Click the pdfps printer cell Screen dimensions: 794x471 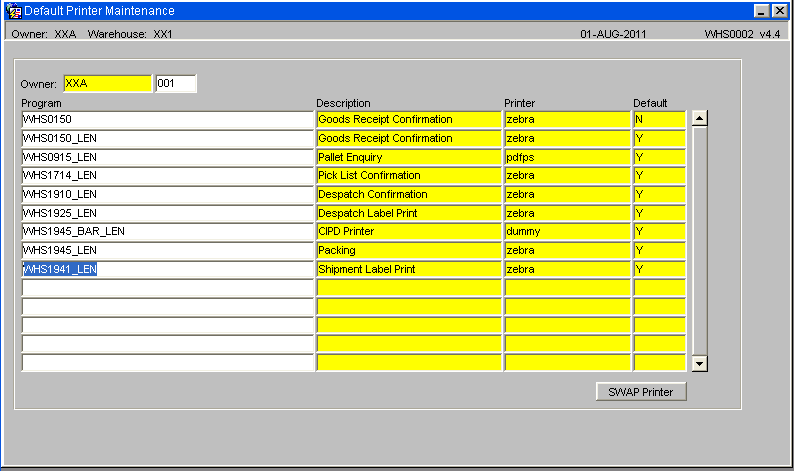click(x=567, y=157)
